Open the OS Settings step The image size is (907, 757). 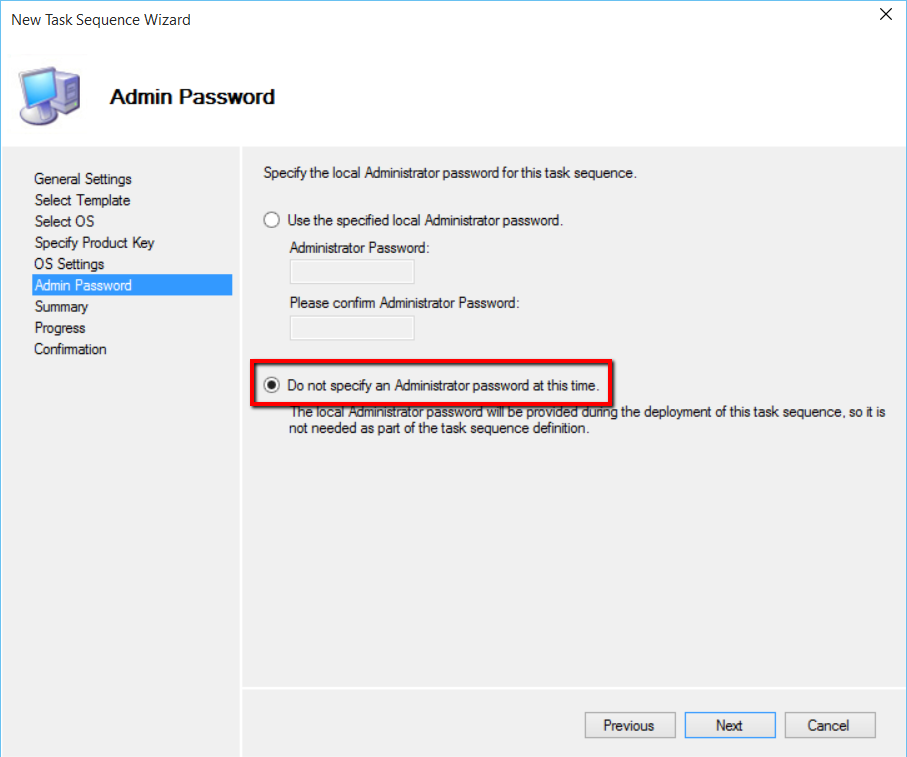click(x=69, y=264)
